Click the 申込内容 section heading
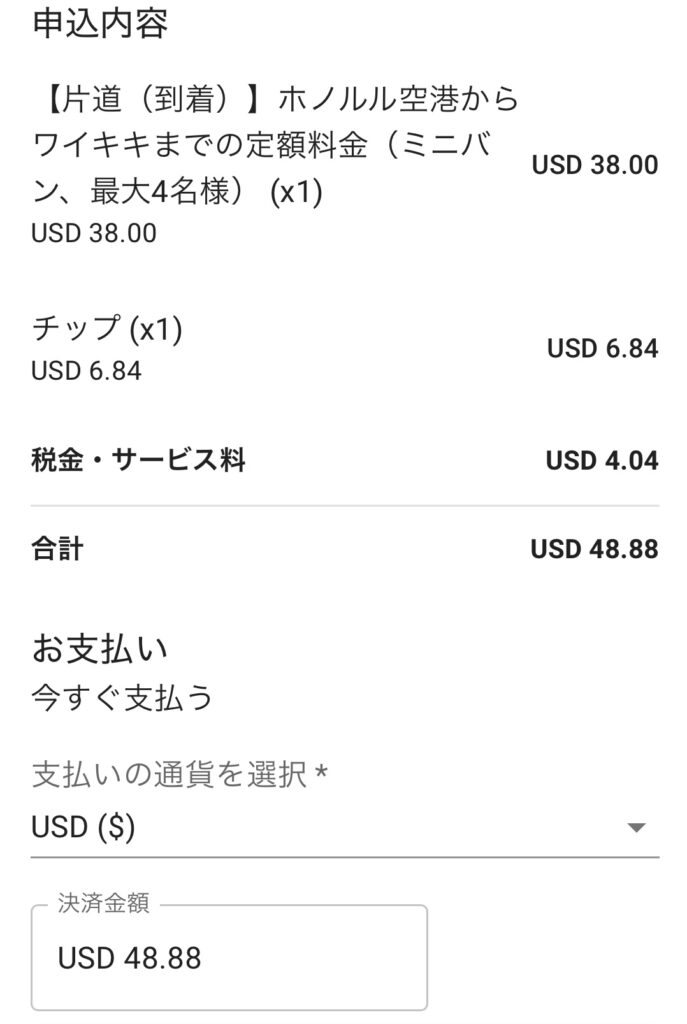This screenshot has width=687, height=1024. 99,24
